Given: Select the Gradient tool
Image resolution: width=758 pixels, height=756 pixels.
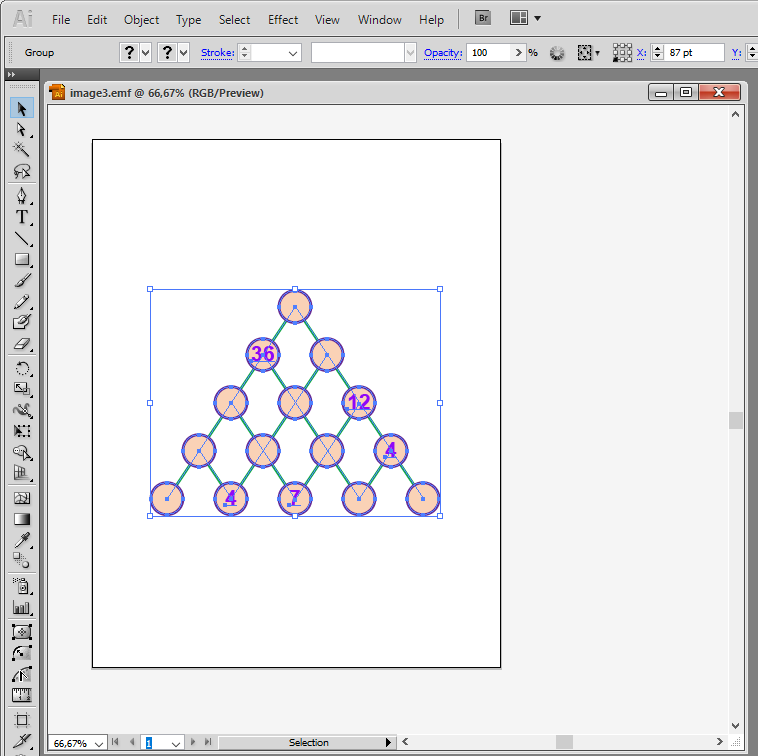Looking at the screenshot, I should 22,519.
